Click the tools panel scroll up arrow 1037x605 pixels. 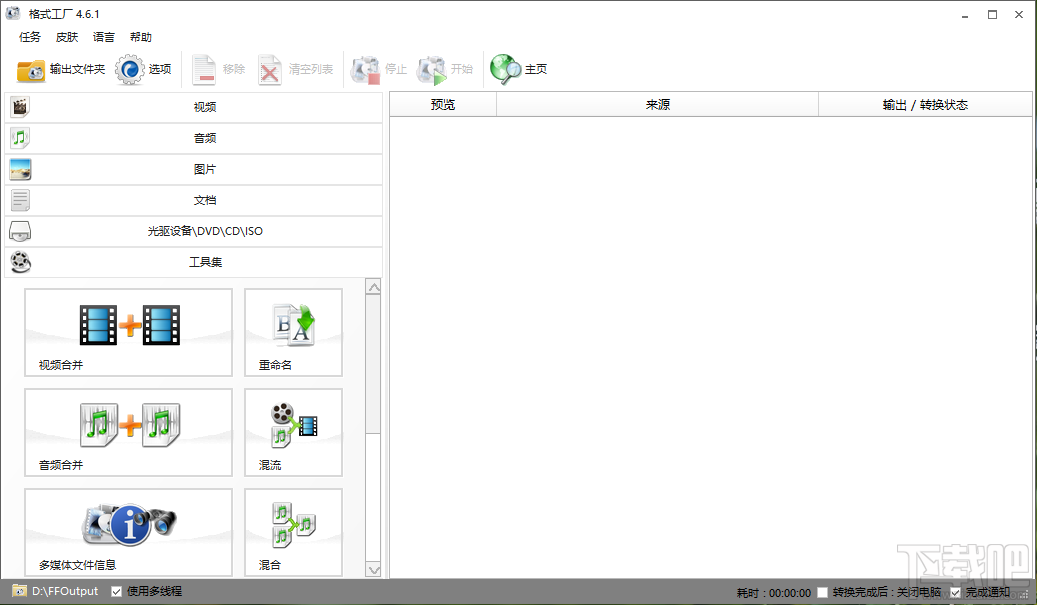click(x=374, y=287)
